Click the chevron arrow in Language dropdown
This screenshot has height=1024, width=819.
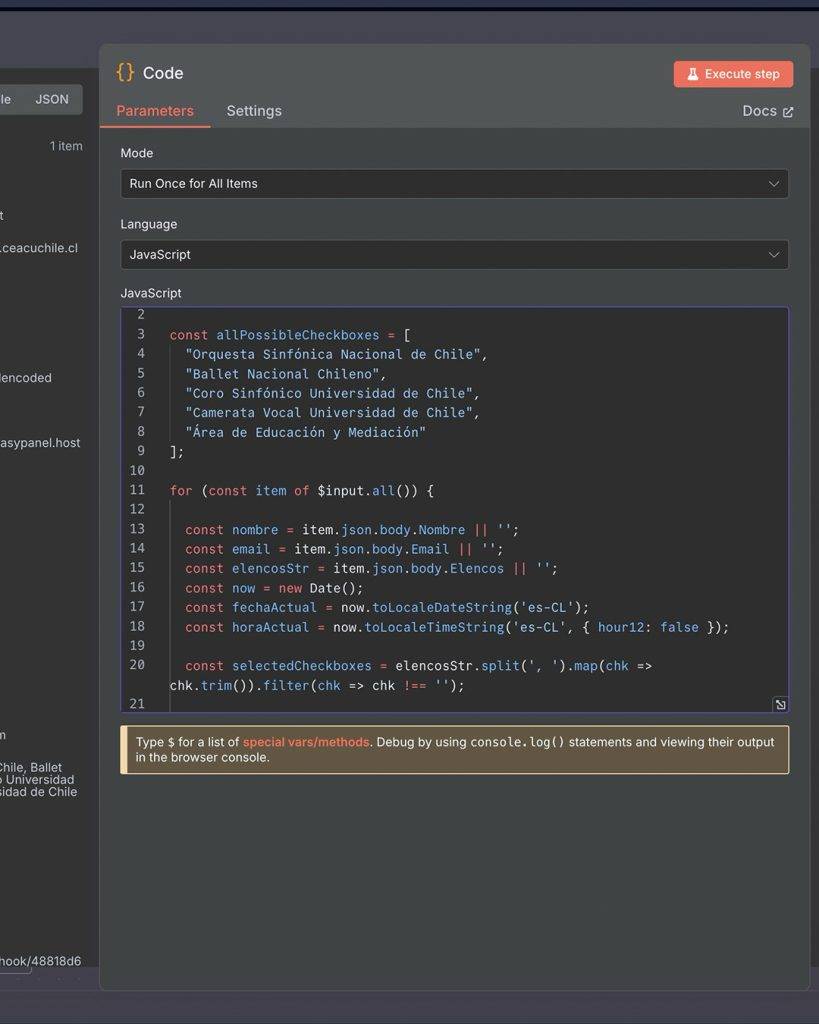click(774, 255)
